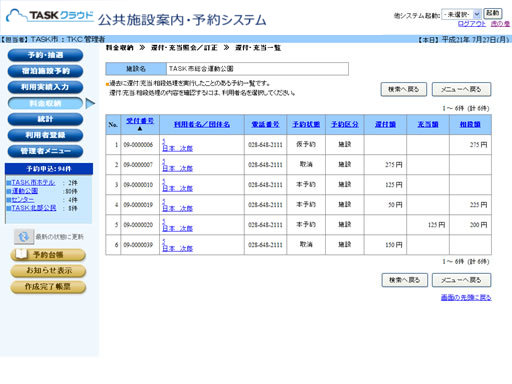The width and height of the screenshot is (512, 384).
Task: Open user name link in row 09-0000010
Action: click(x=177, y=188)
